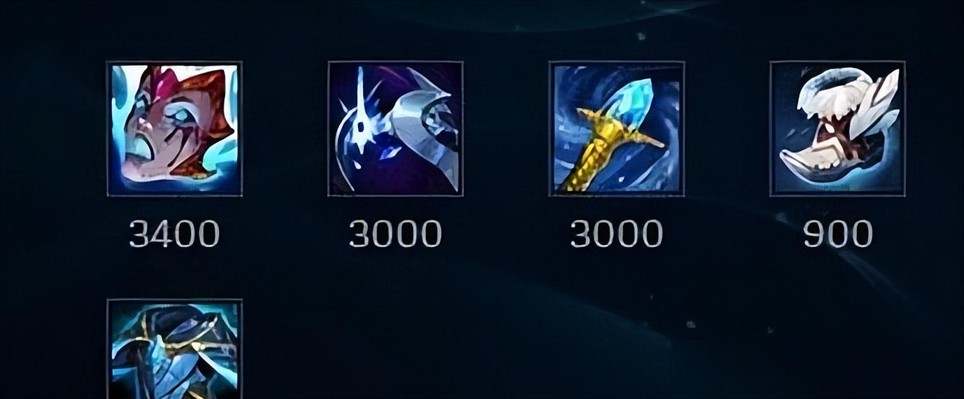Click the red-hooded mask item thumbnail
Image resolution: width=964 pixels, height=399 pixels.
tap(175, 128)
